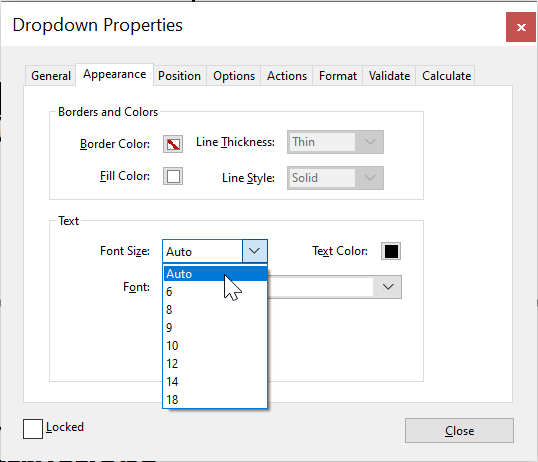
Task: Click the Close button
Action: pos(459,430)
